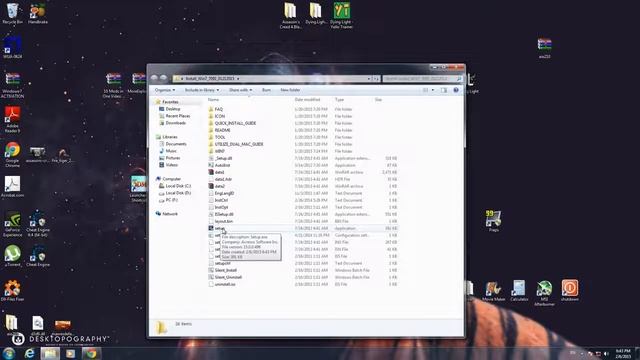Open the Organize dropdown menu

point(165,90)
